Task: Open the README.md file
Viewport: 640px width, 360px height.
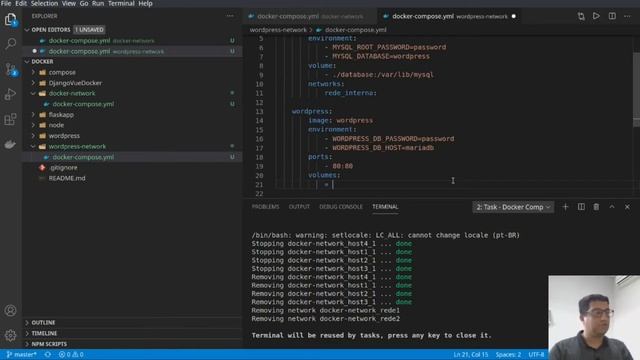Action: pos(67,178)
